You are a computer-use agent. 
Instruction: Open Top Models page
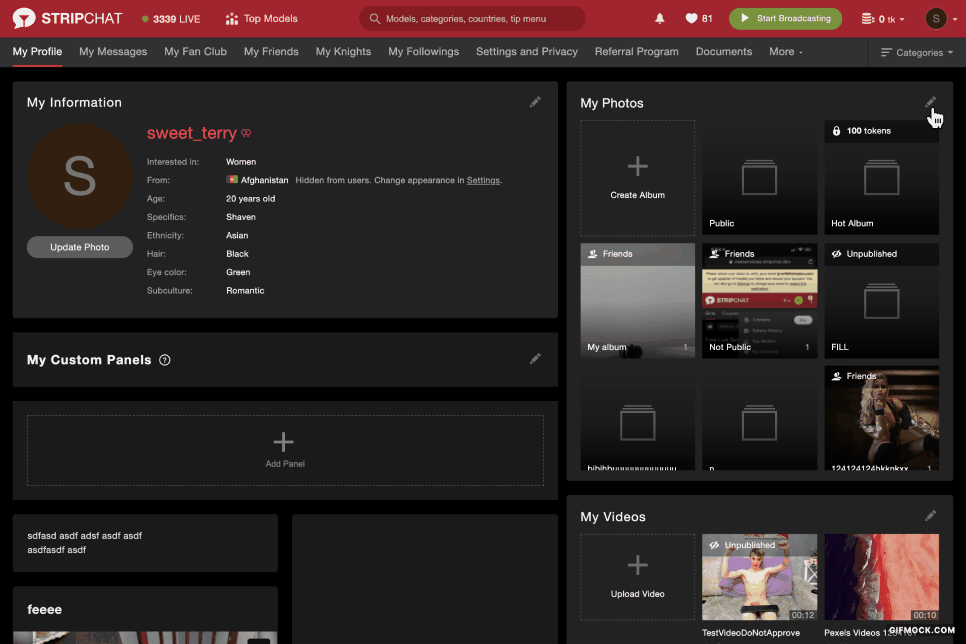coord(261,19)
